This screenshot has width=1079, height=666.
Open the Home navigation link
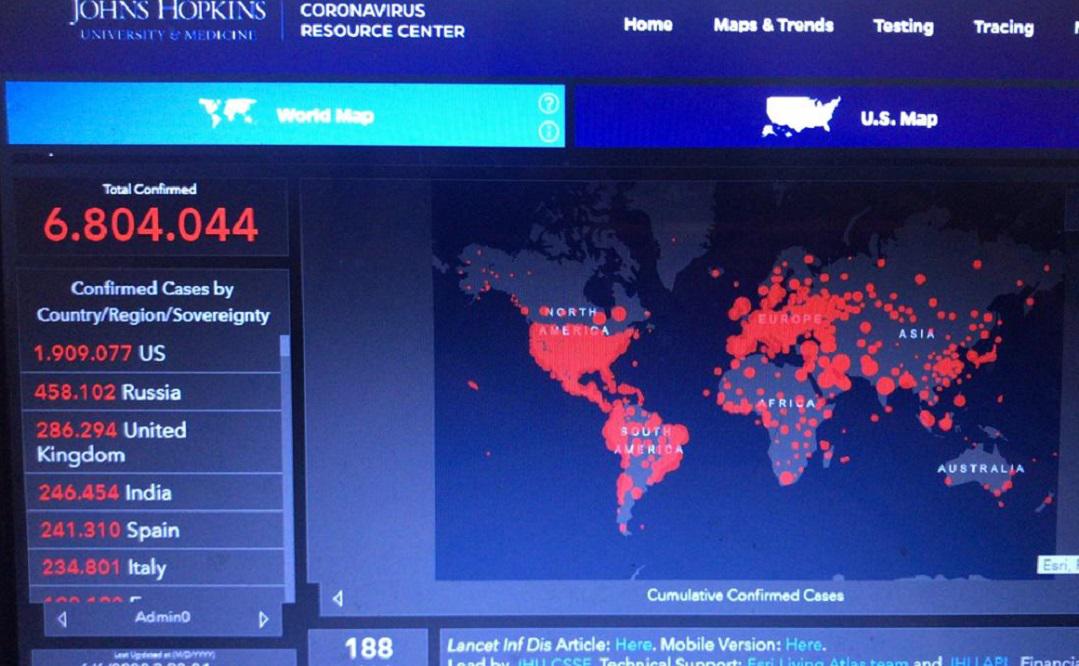point(648,25)
